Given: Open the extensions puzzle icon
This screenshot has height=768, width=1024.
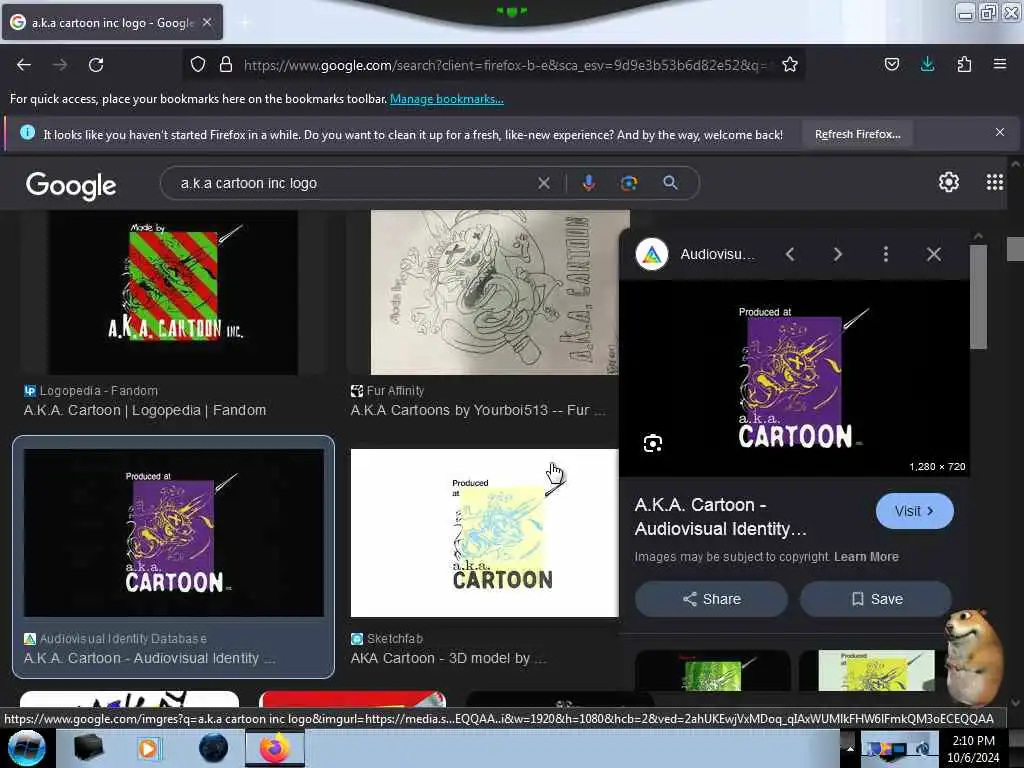Looking at the screenshot, I should (x=964, y=64).
